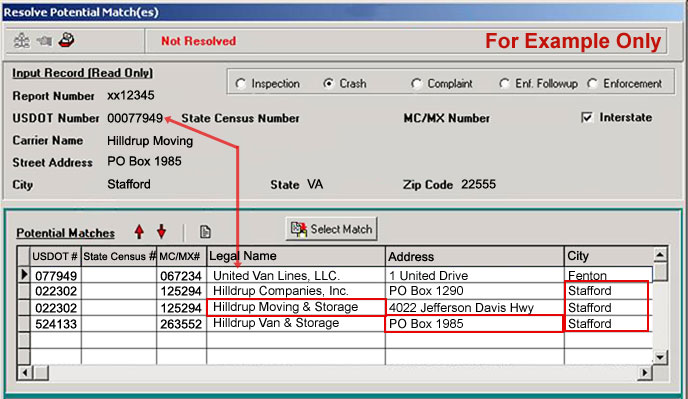Click the horizontal scrollbar thumb
The image size is (688, 399).
[x=41, y=373]
